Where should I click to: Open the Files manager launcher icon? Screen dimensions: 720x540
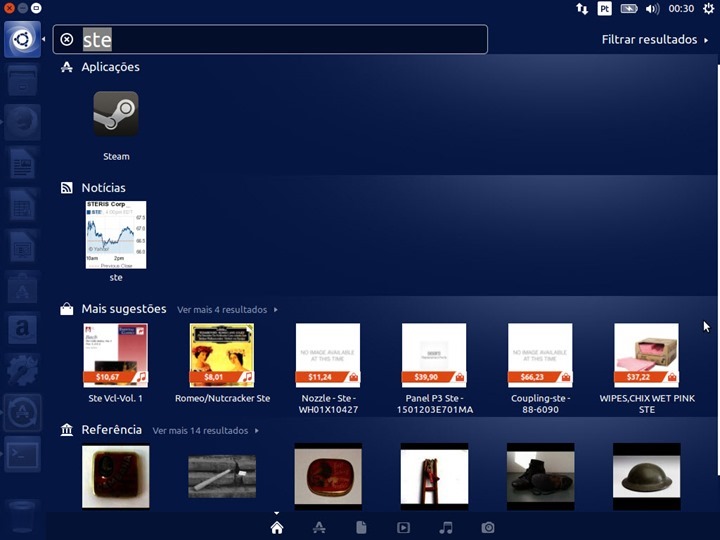[x=22, y=81]
